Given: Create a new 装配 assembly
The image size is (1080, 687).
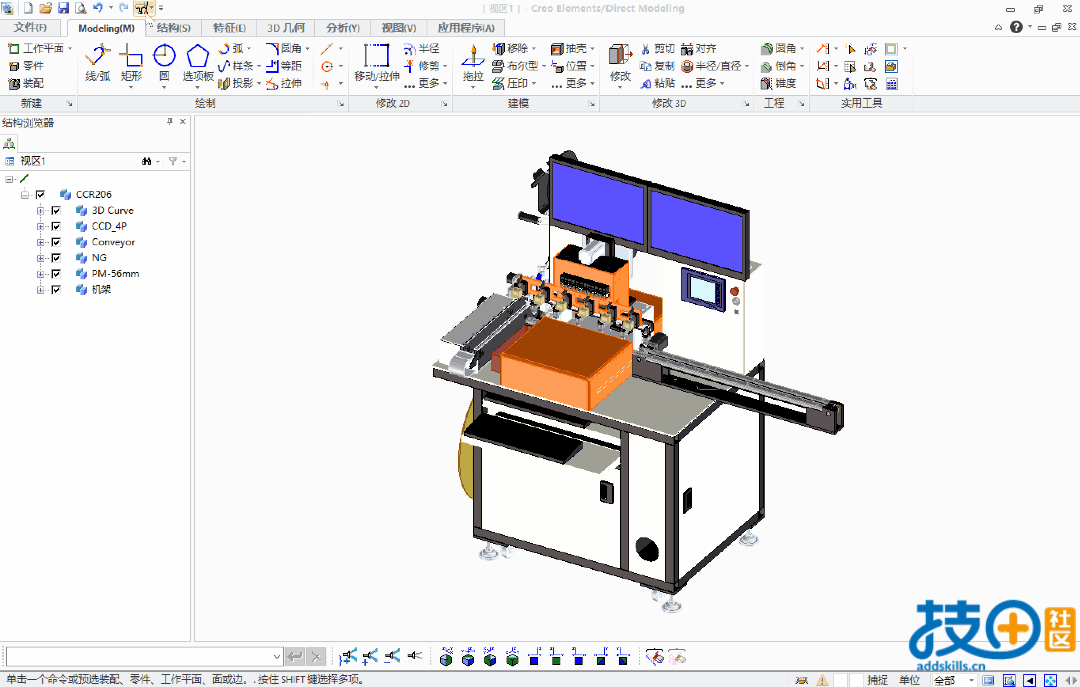Looking at the screenshot, I should [26, 83].
